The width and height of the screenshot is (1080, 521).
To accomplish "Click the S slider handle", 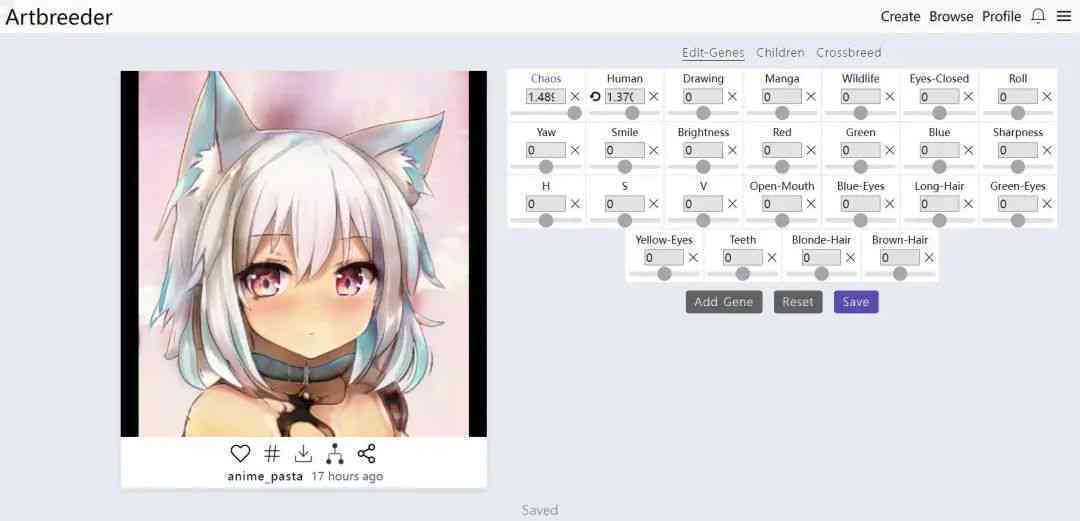I will 625,221.
